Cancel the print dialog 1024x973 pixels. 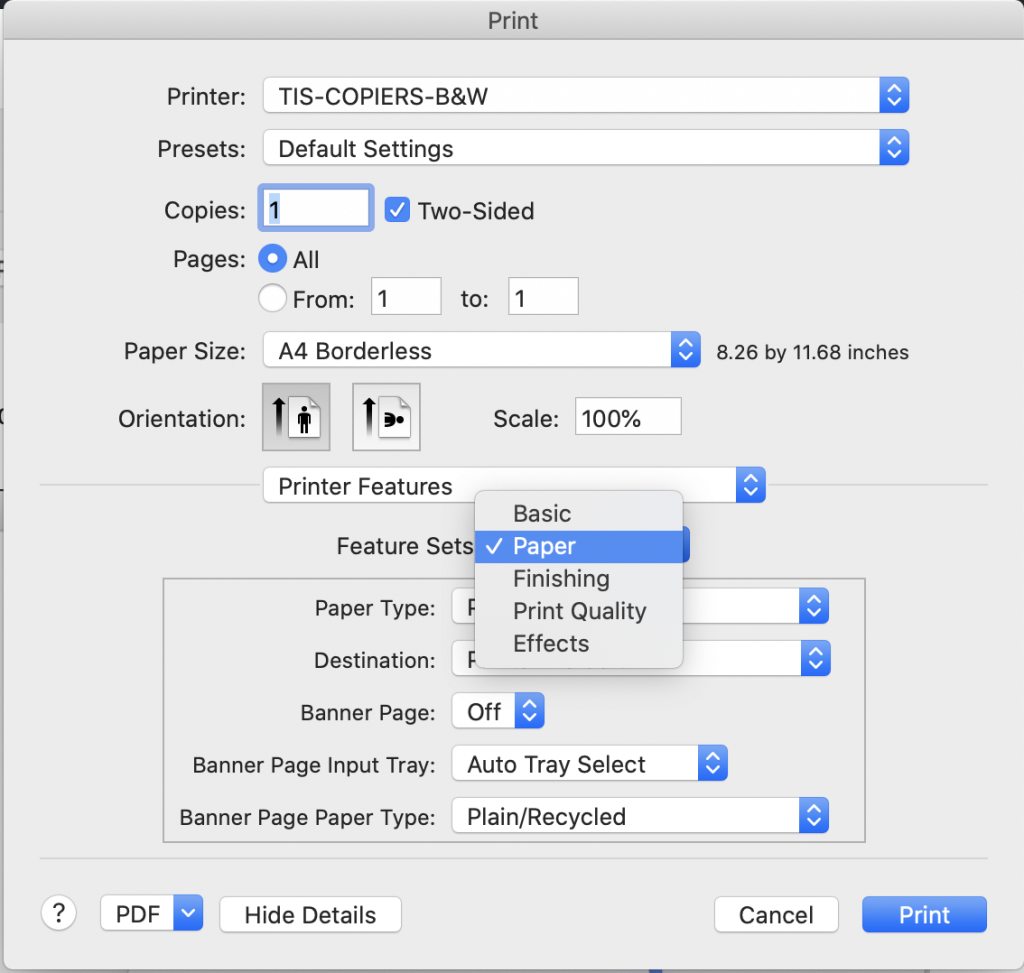pos(775,914)
